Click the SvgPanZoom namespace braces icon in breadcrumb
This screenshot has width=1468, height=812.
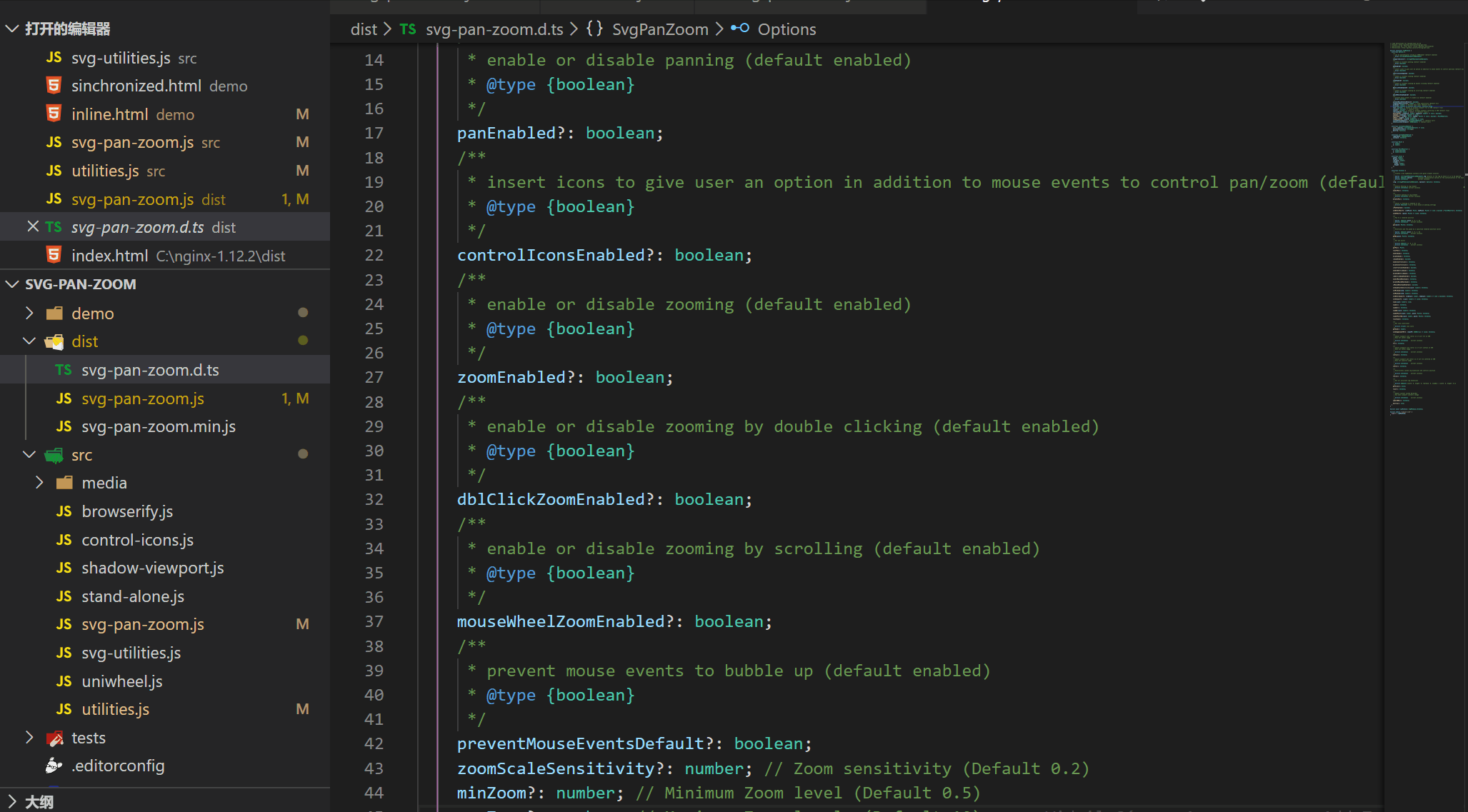(594, 29)
